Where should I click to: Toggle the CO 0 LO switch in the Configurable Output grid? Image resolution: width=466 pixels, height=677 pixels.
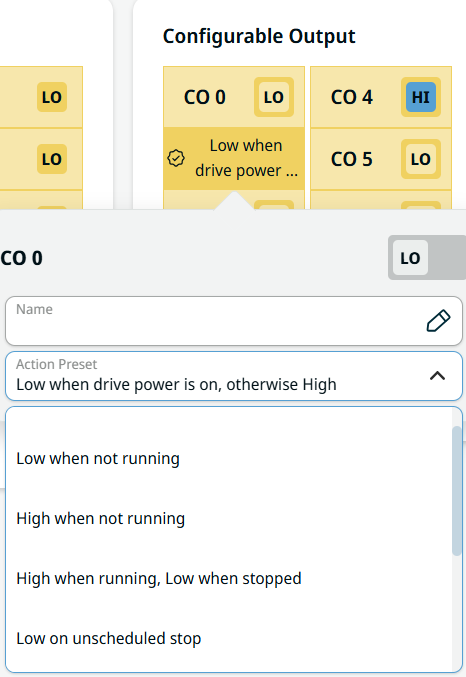click(x=274, y=97)
